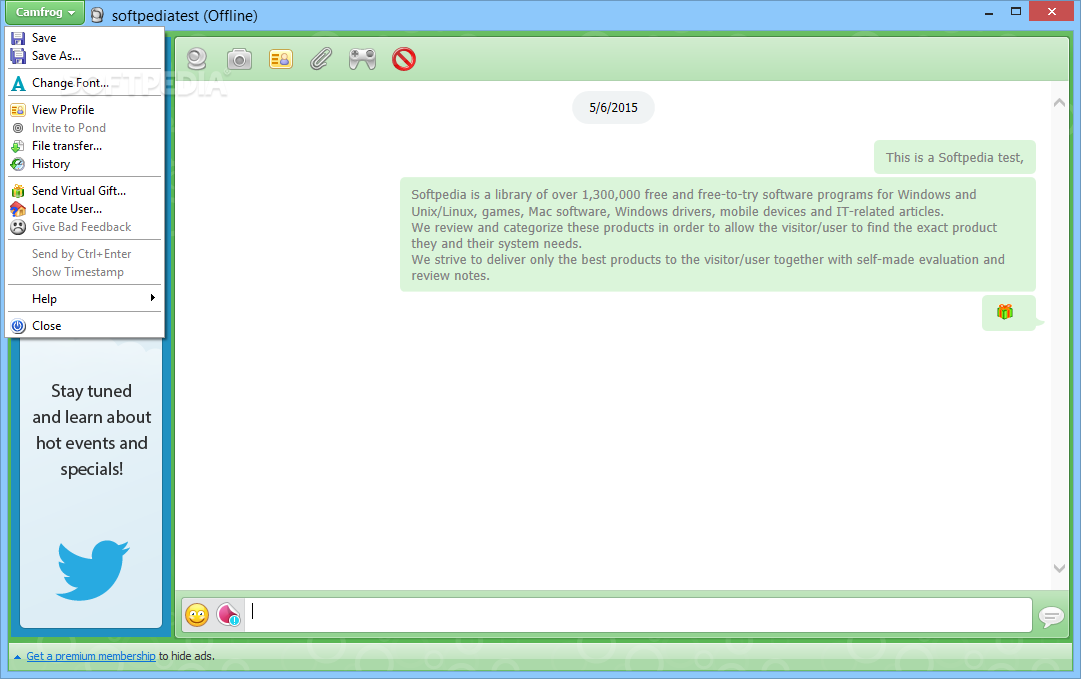Click the 5/6/2015 date label
Viewport: 1081px width, 679px height.
point(614,108)
